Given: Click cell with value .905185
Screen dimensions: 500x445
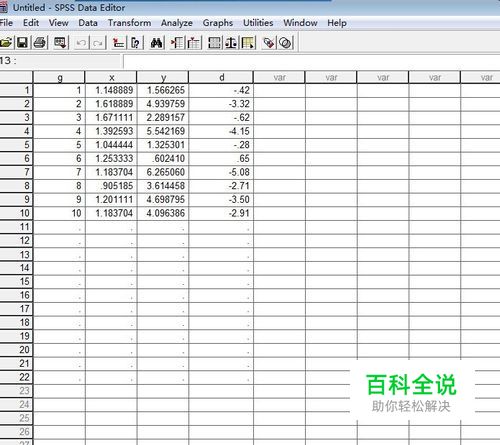Looking at the screenshot, I should (111, 186).
